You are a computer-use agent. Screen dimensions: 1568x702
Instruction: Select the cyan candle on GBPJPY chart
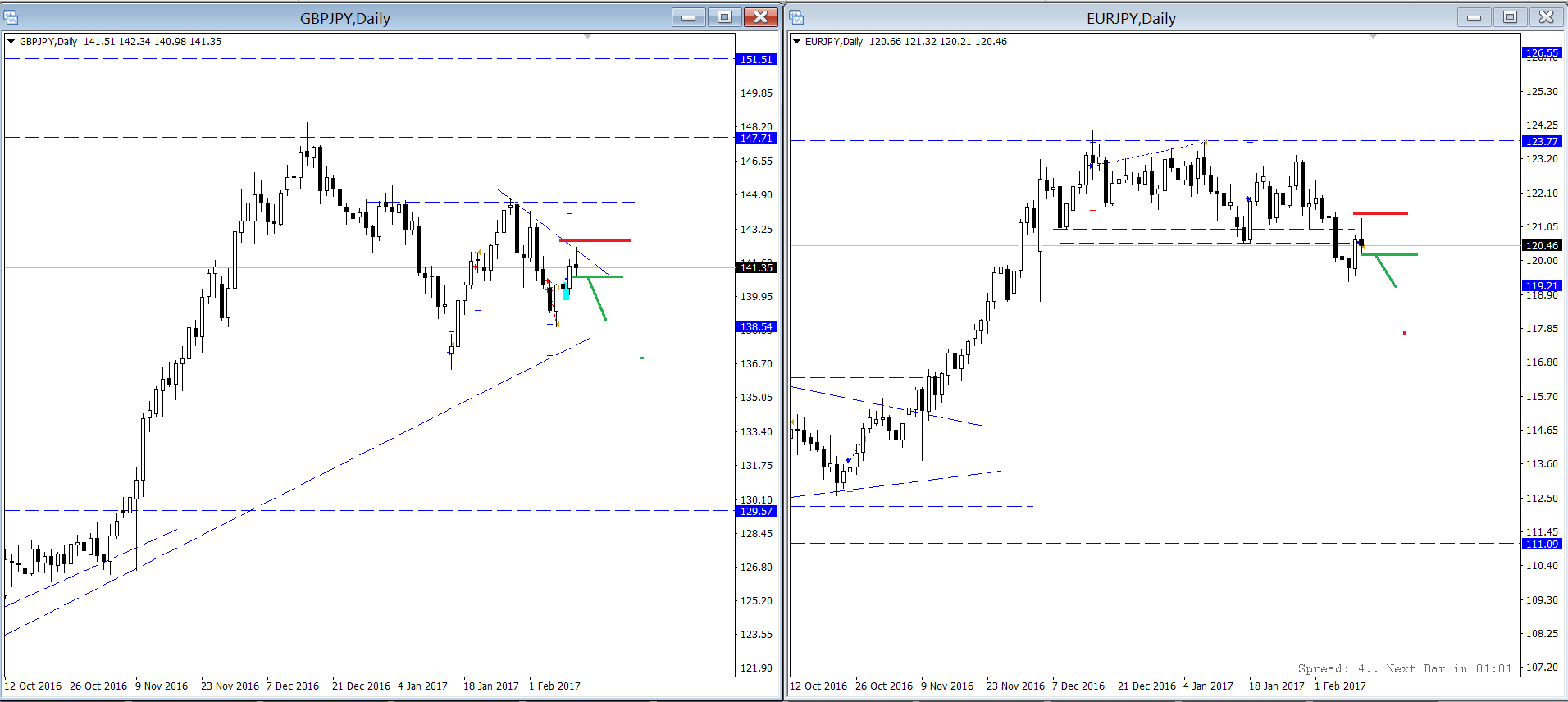click(x=566, y=290)
